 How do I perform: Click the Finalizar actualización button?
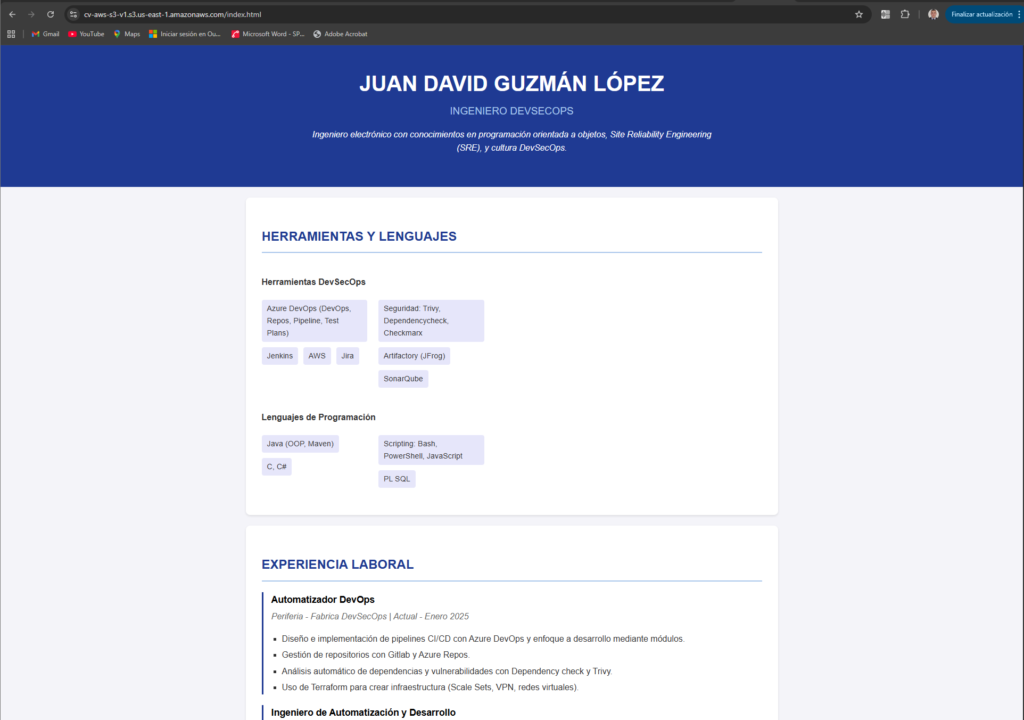click(981, 14)
